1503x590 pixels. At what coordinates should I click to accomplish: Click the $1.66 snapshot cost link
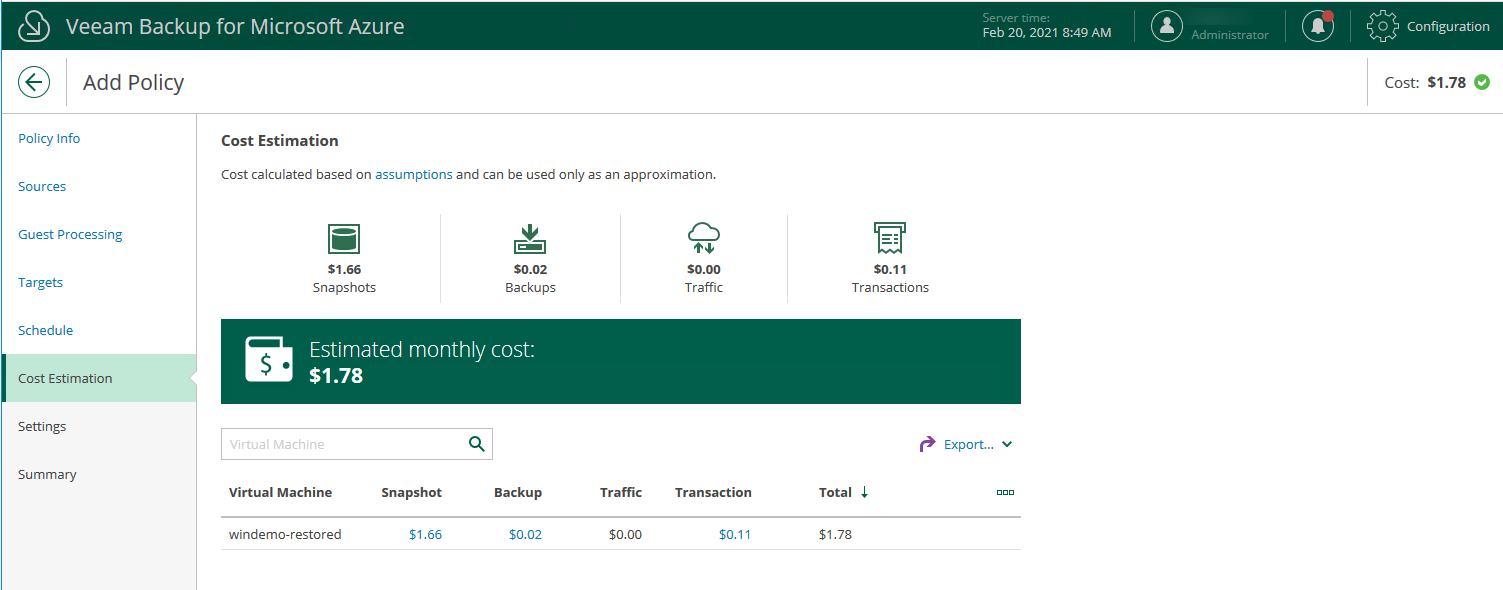click(x=425, y=534)
